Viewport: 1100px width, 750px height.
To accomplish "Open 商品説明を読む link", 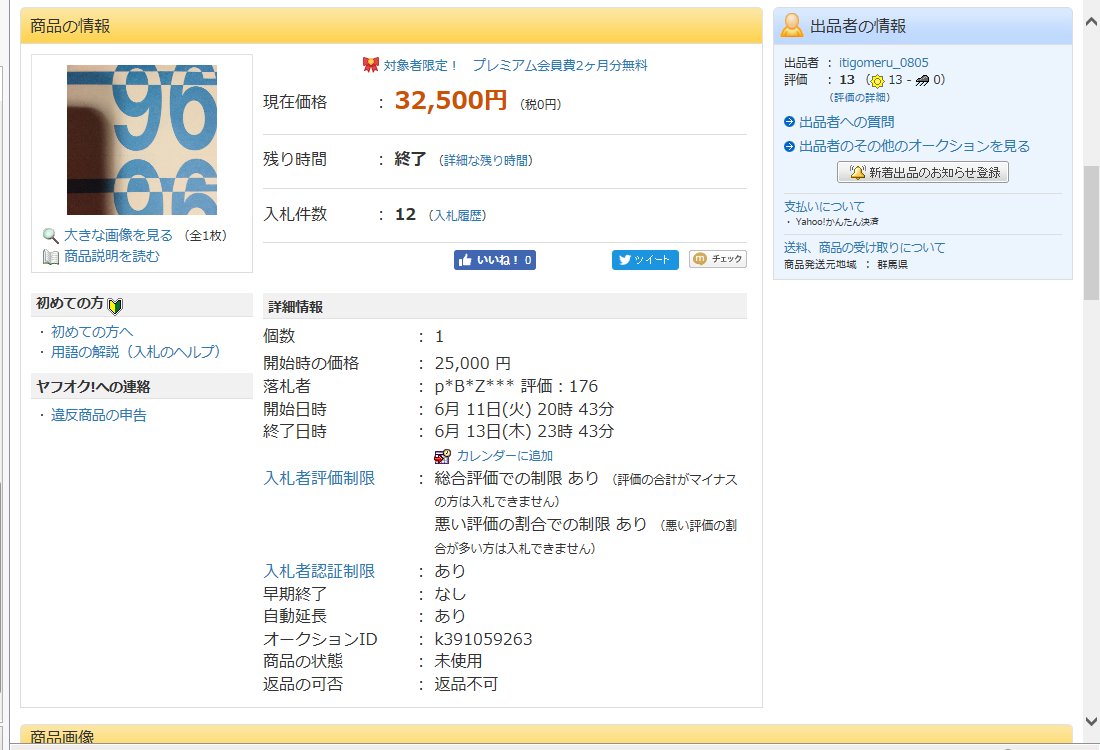I will 112,256.
